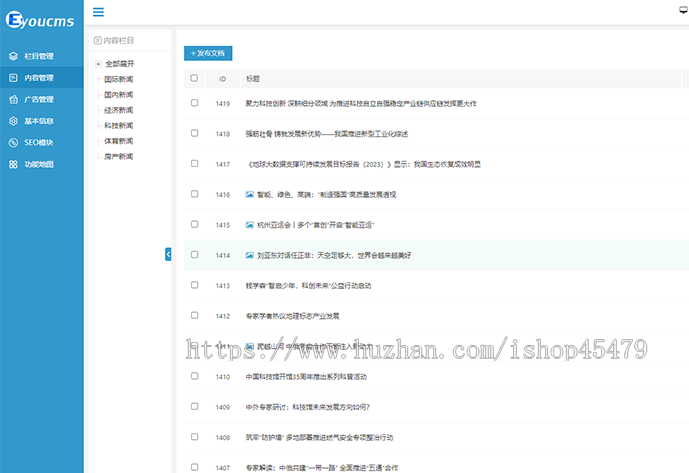
Task: Select 国内新闻 in the column tree
Action: tap(119, 95)
